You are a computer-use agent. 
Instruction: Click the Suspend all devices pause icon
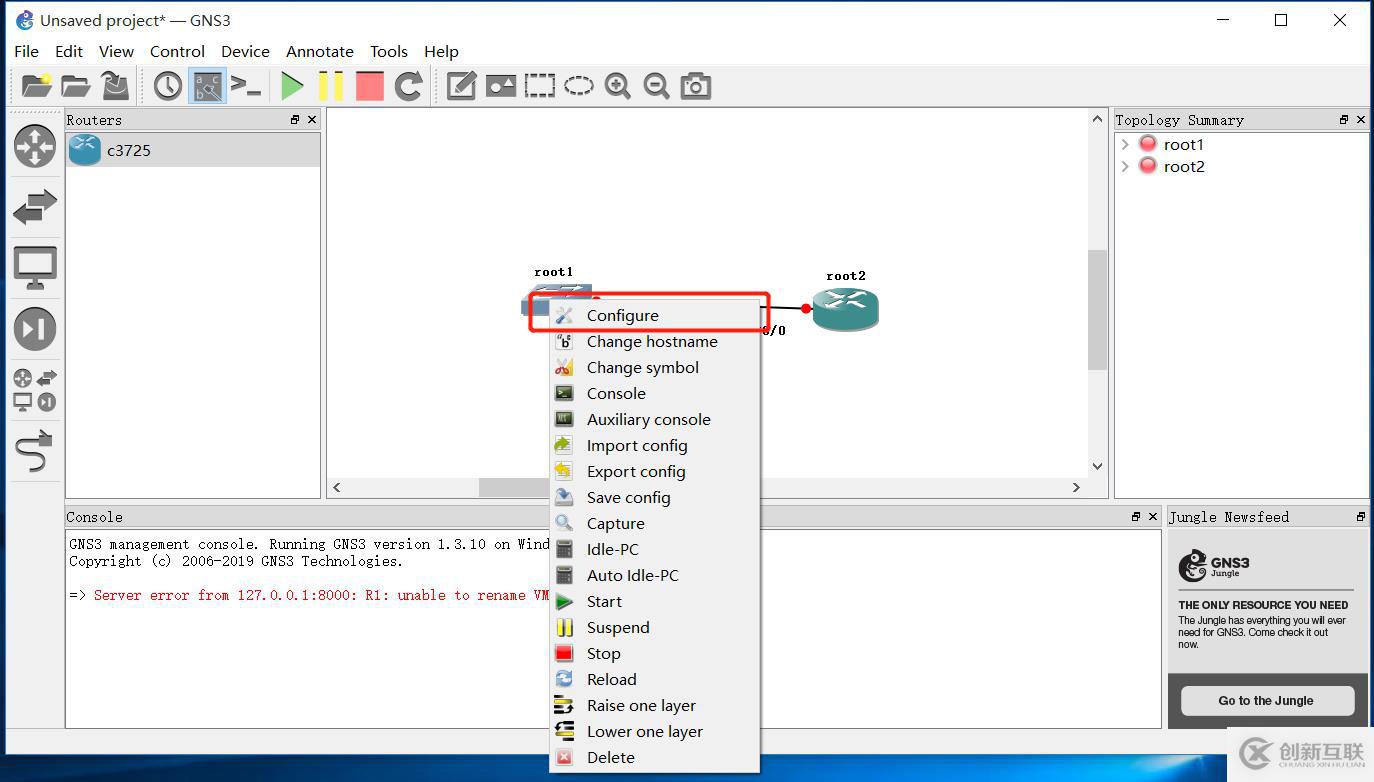(331, 87)
